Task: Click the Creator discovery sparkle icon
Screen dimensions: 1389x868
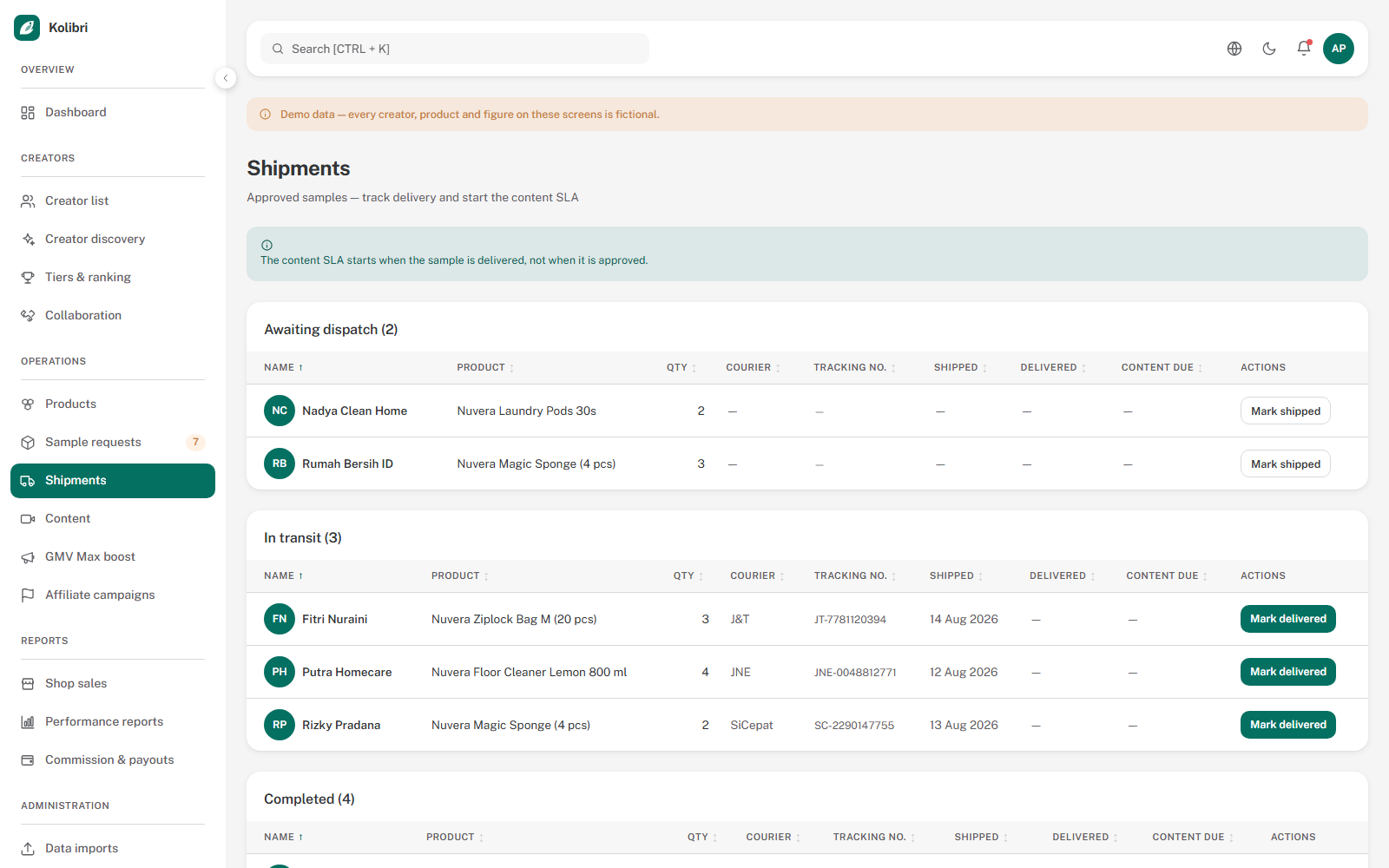Action: click(x=28, y=240)
